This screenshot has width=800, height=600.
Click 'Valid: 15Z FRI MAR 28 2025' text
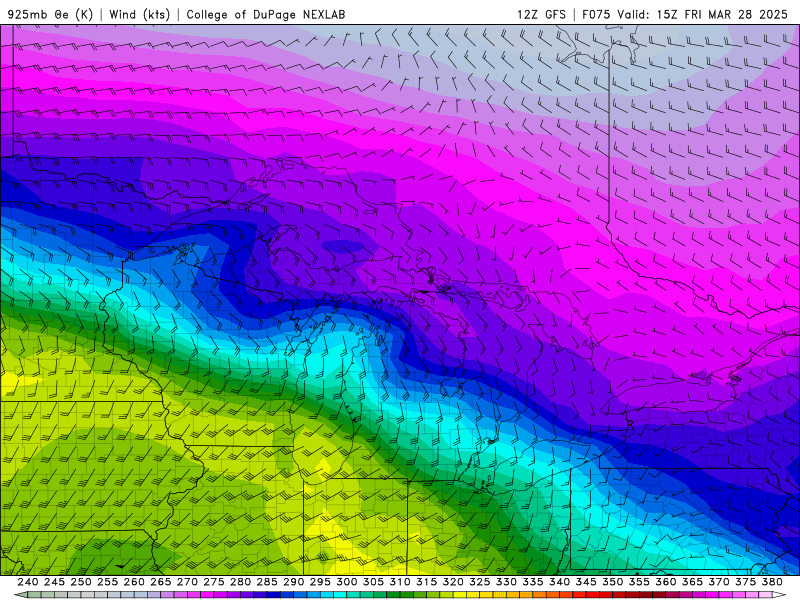point(703,14)
